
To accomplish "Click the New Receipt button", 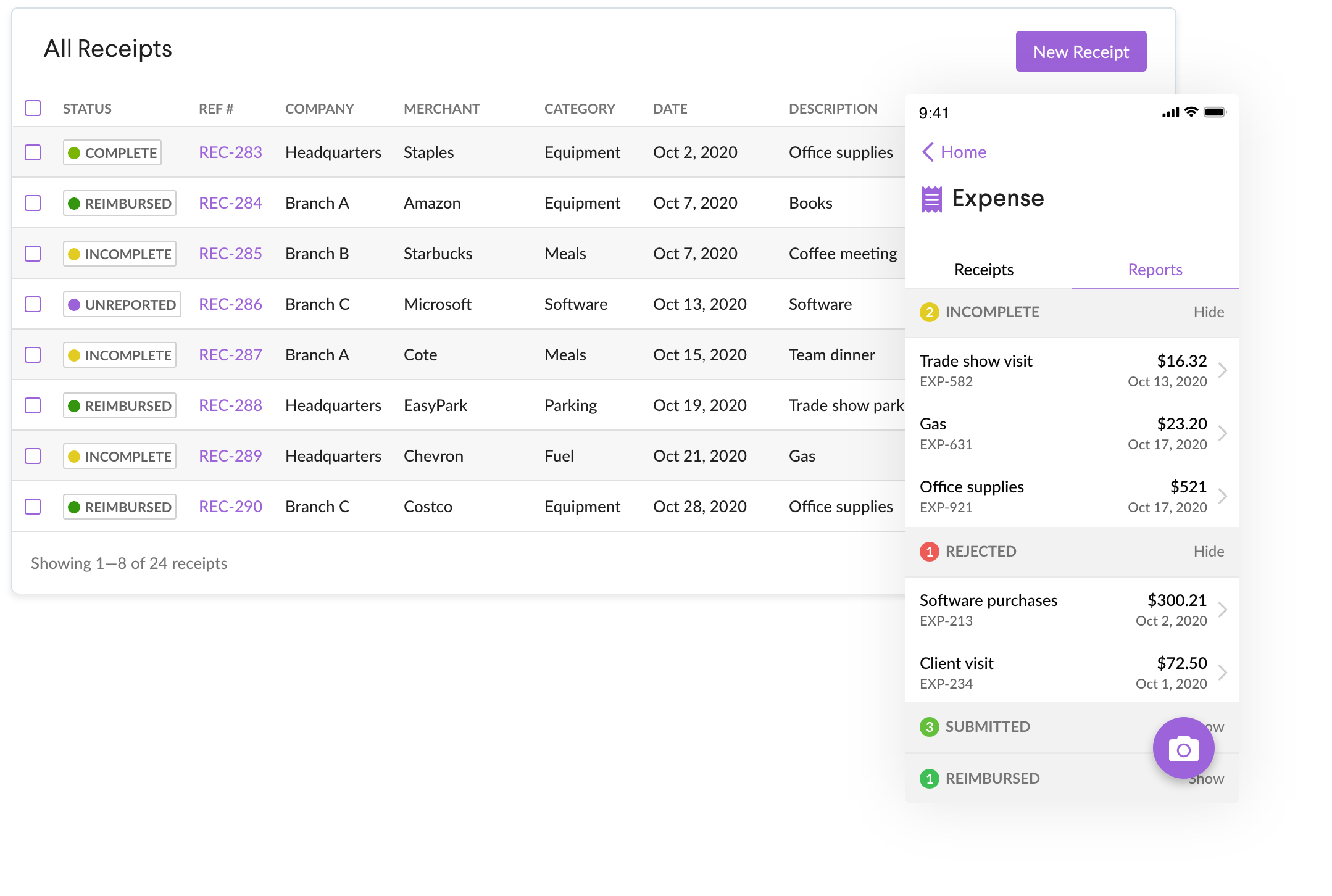I will click(x=1081, y=51).
